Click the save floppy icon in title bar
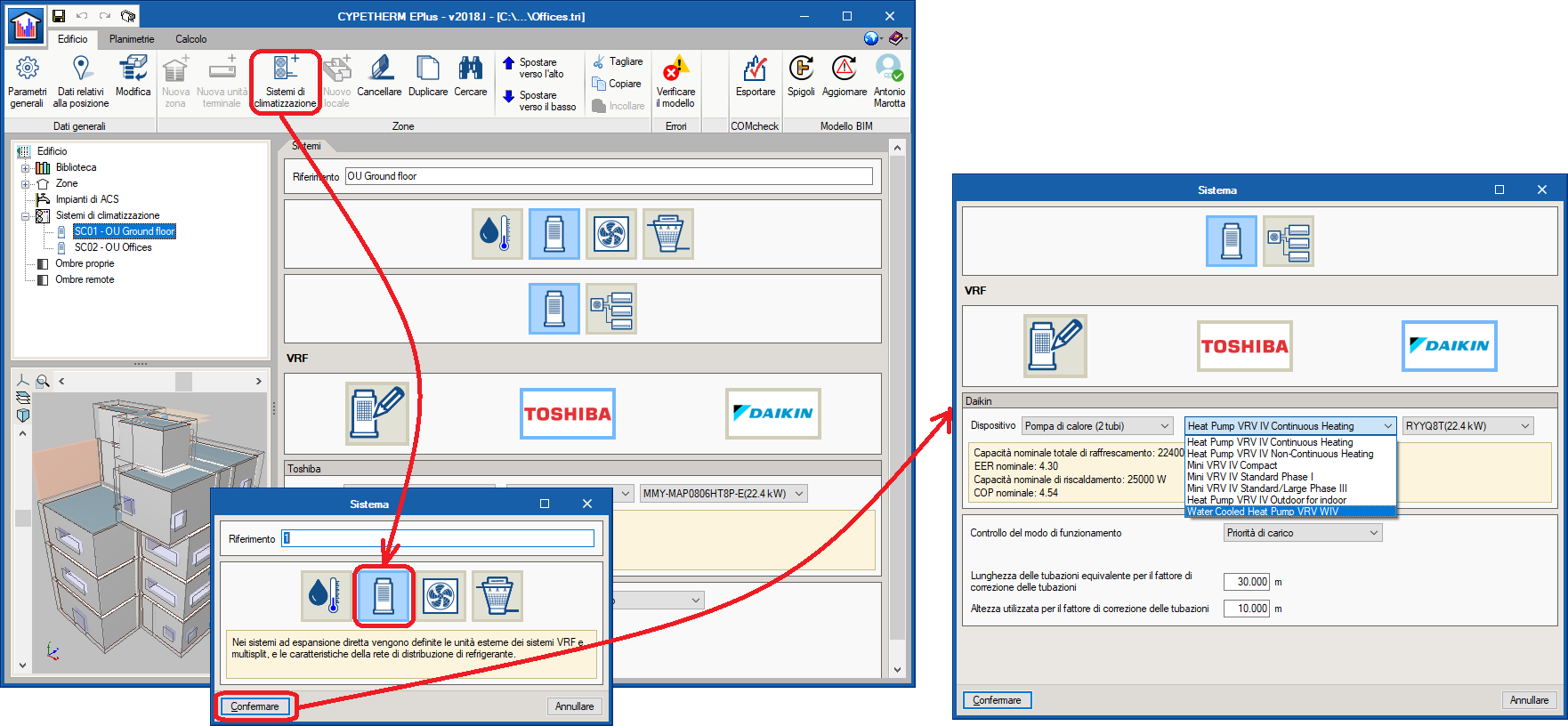Image resolution: width=1568 pixels, height=726 pixels. point(58,16)
